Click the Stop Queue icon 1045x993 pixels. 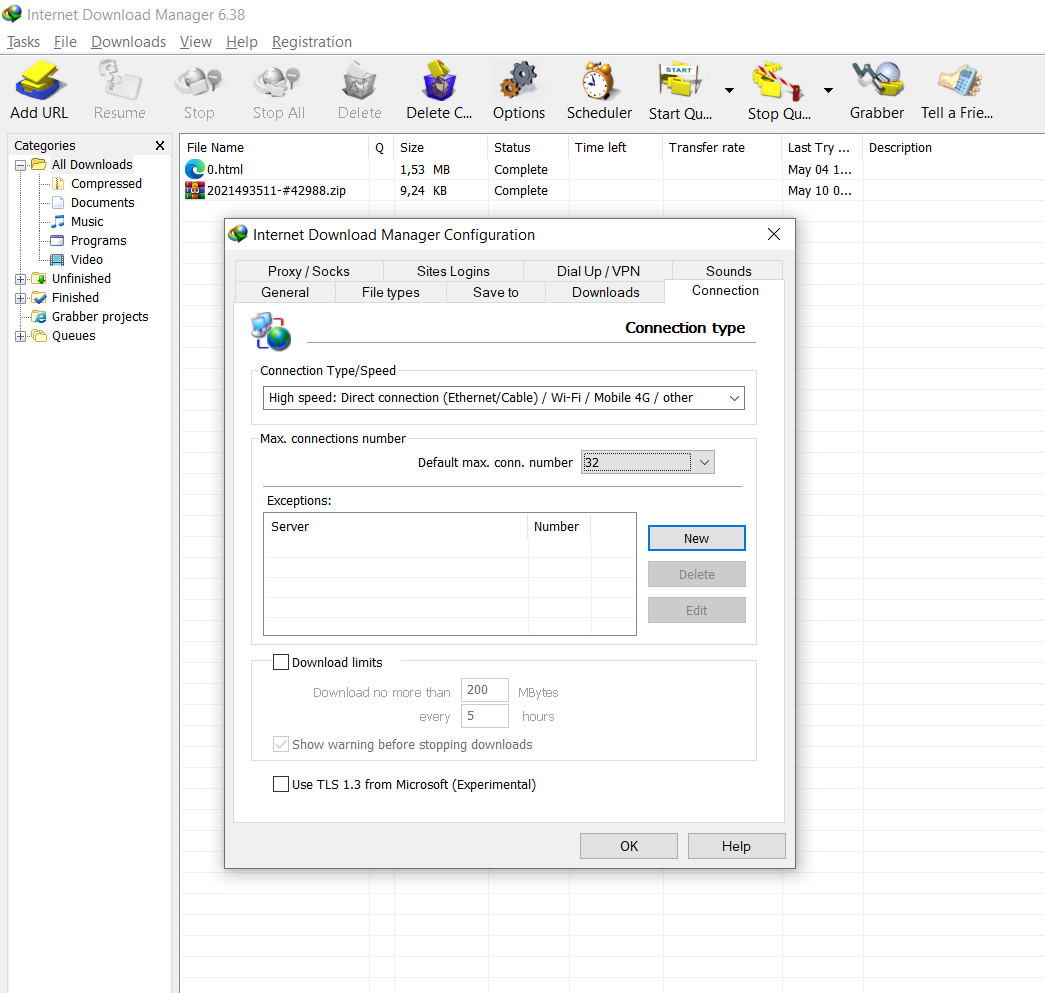pos(778,81)
